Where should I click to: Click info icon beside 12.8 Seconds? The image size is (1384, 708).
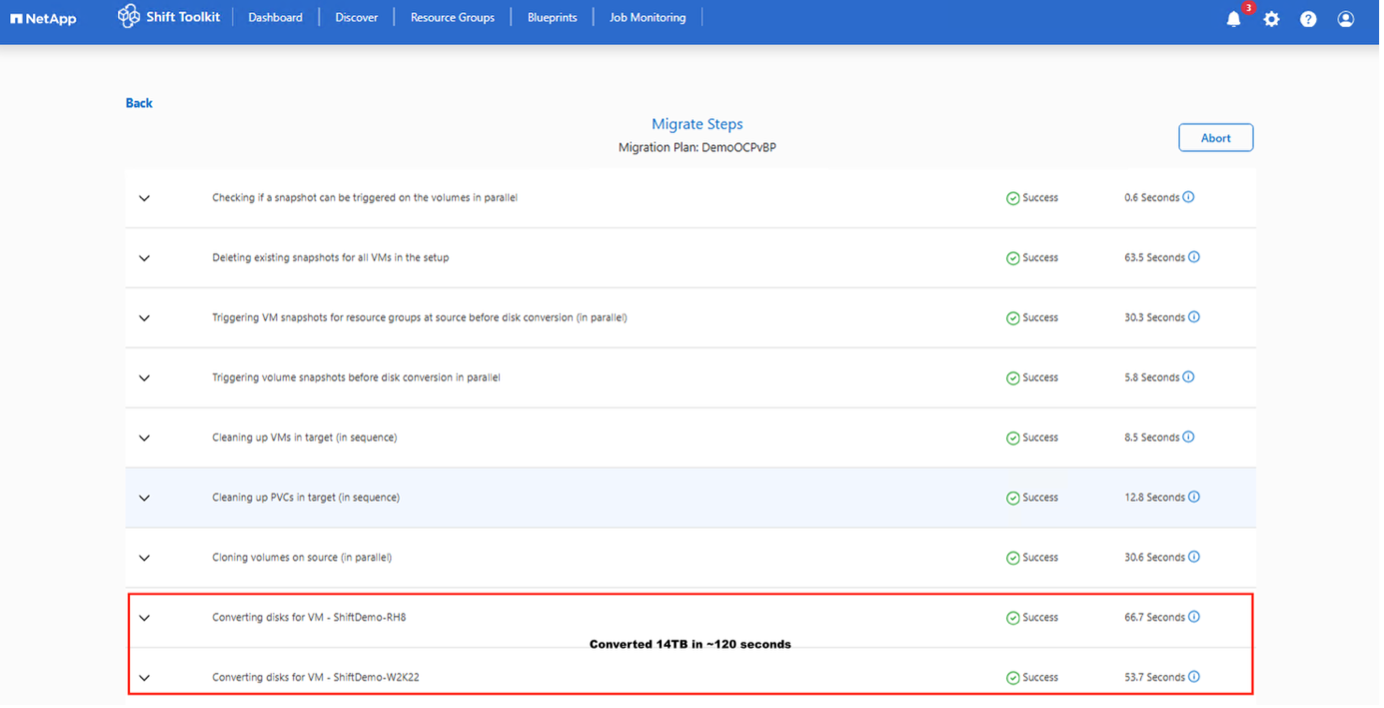tap(1193, 497)
